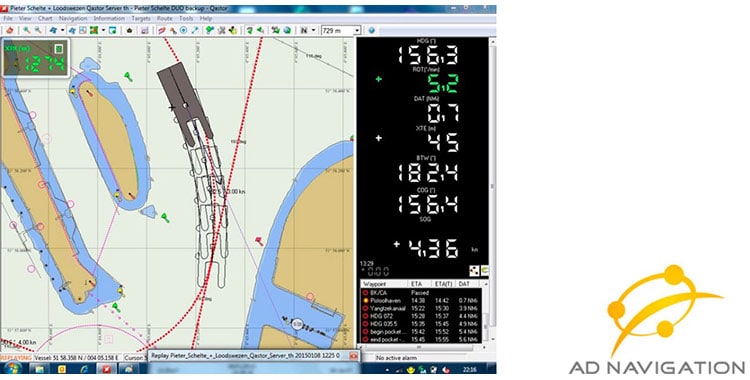This screenshot has height=380, width=750.
Task: Click the green four-square chart toolbar icon
Action: 93,30
